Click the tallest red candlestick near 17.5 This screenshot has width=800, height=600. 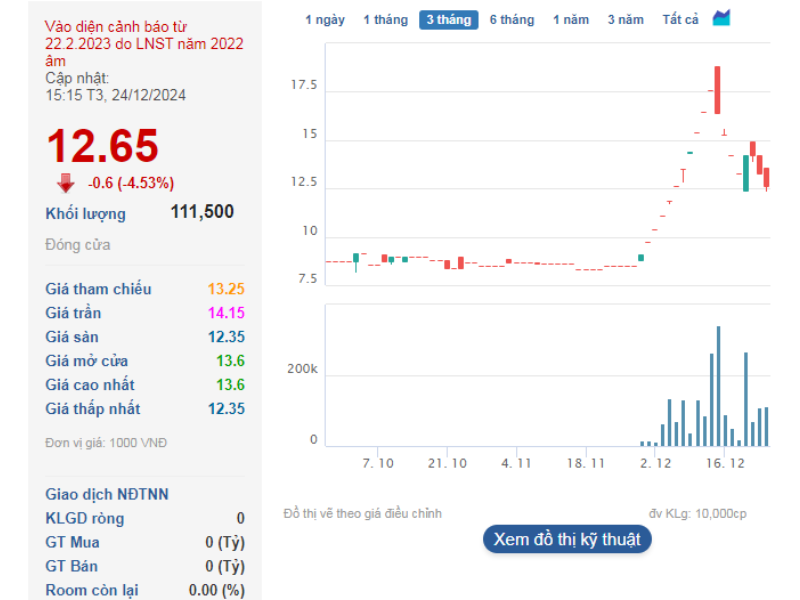click(718, 90)
